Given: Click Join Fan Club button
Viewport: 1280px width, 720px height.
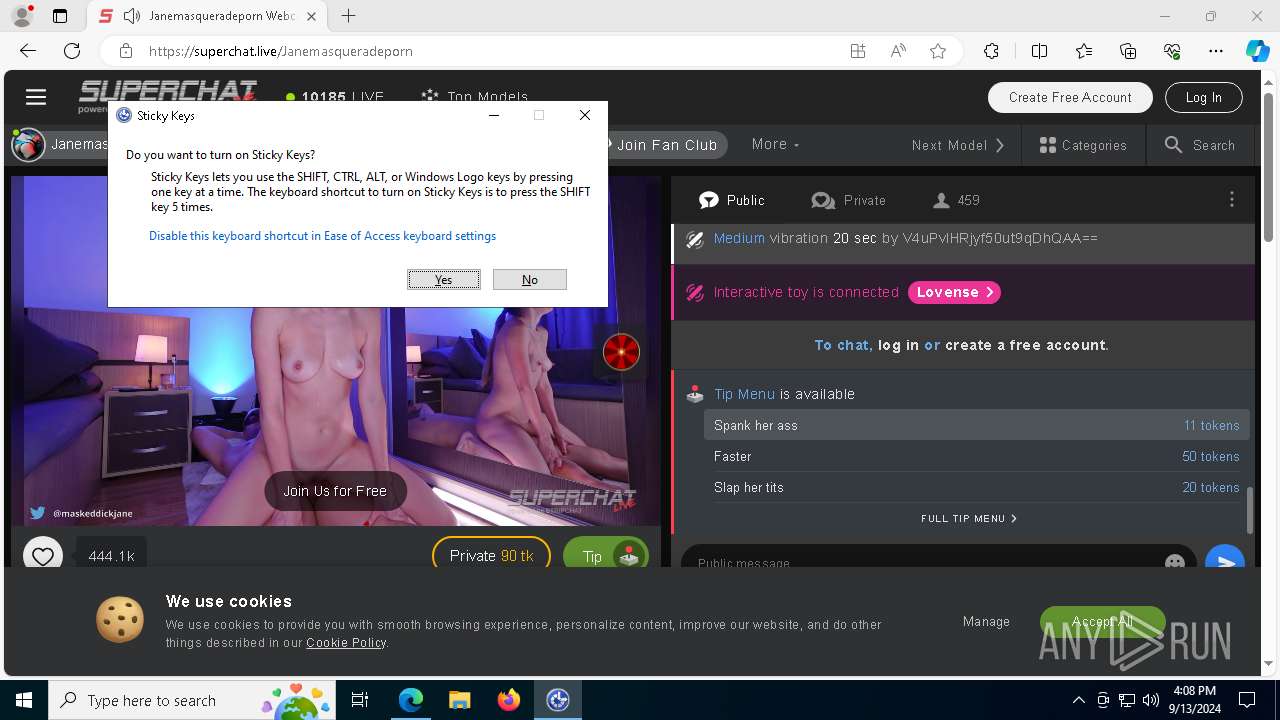Looking at the screenshot, I should 662,145.
